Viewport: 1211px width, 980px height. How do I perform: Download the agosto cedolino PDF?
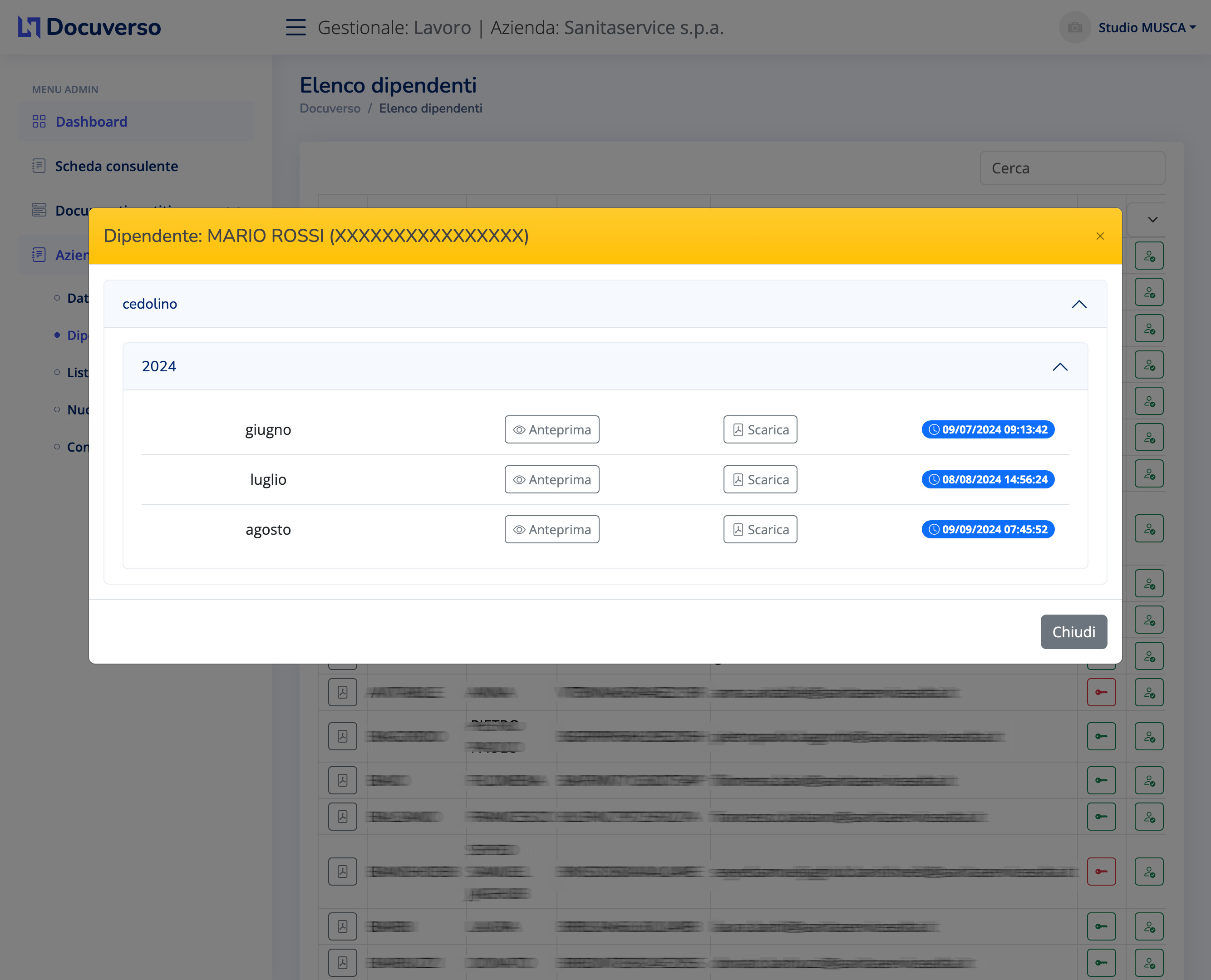click(760, 530)
